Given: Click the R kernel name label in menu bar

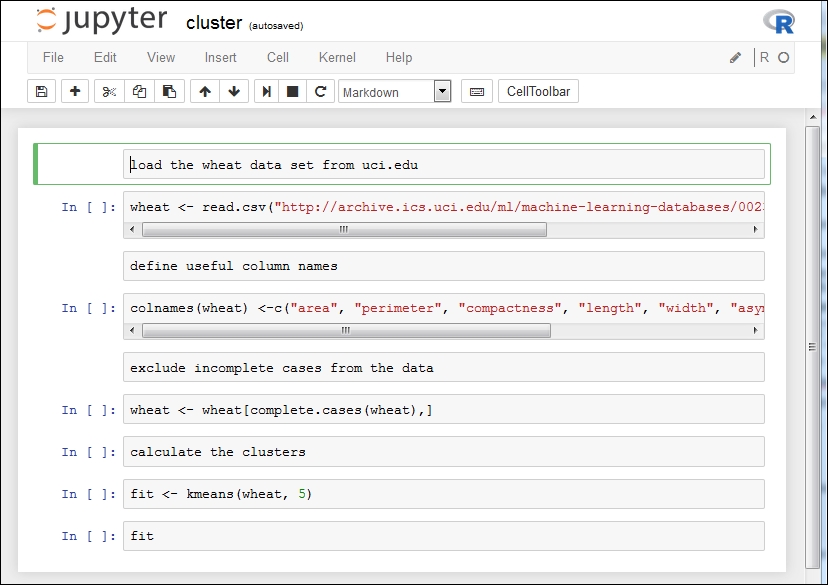Looking at the screenshot, I should pyautogui.click(x=764, y=58).
